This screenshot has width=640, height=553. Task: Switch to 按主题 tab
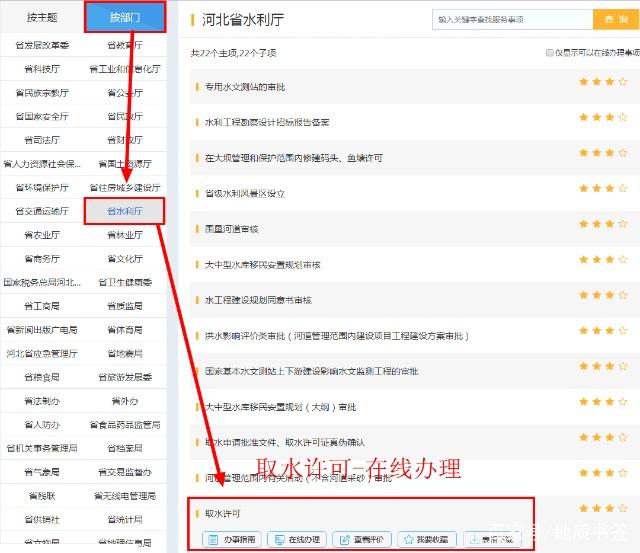42,17
